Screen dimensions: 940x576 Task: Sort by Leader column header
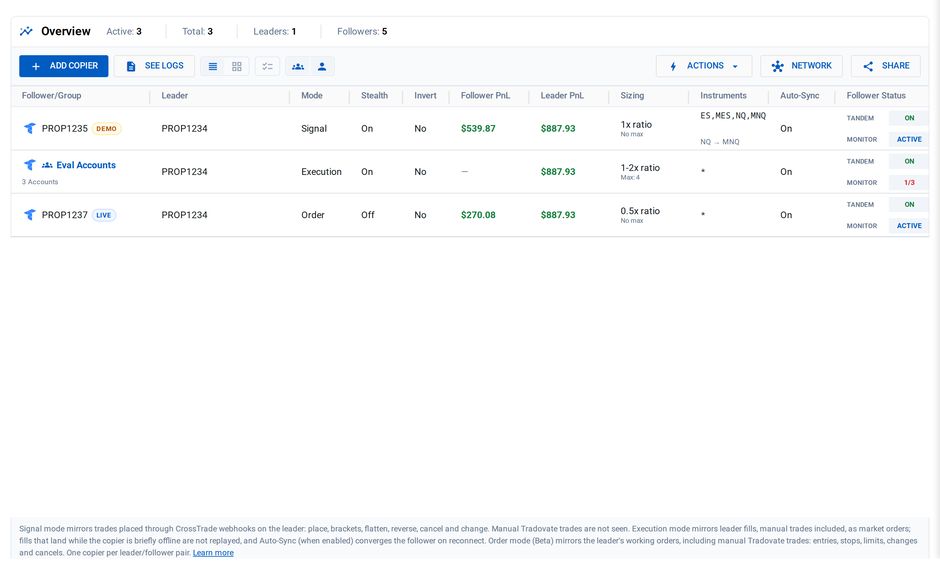[174, 95]
